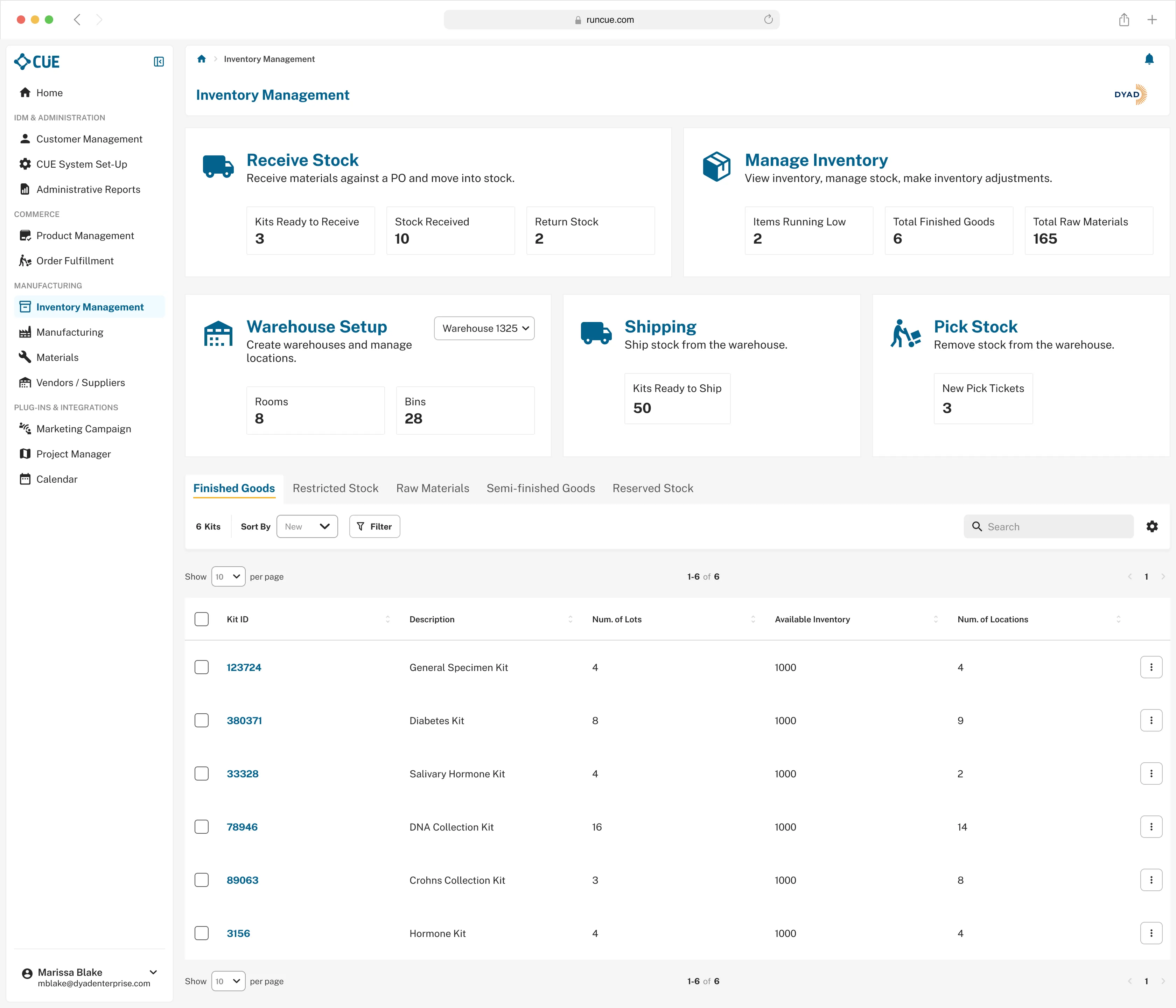The image size is (1176, 1008).
Task: Open row actions for kit 123724
Action: click(1151, 667)
